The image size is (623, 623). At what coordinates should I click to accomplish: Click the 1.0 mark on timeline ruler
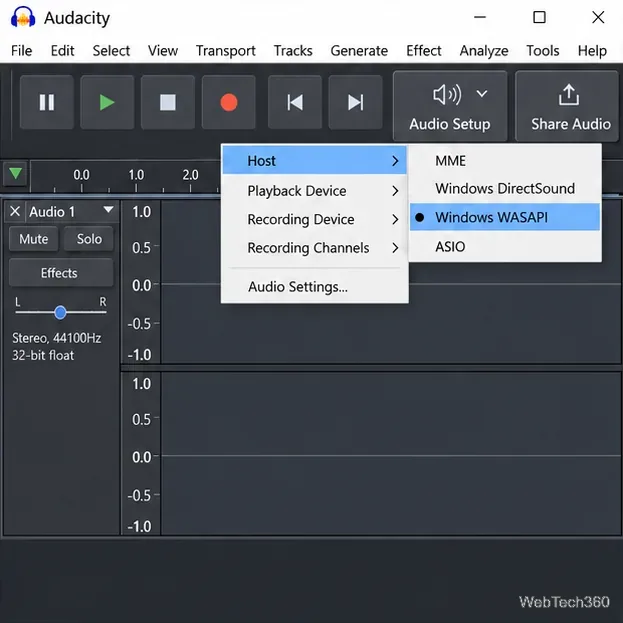(136, 175)
